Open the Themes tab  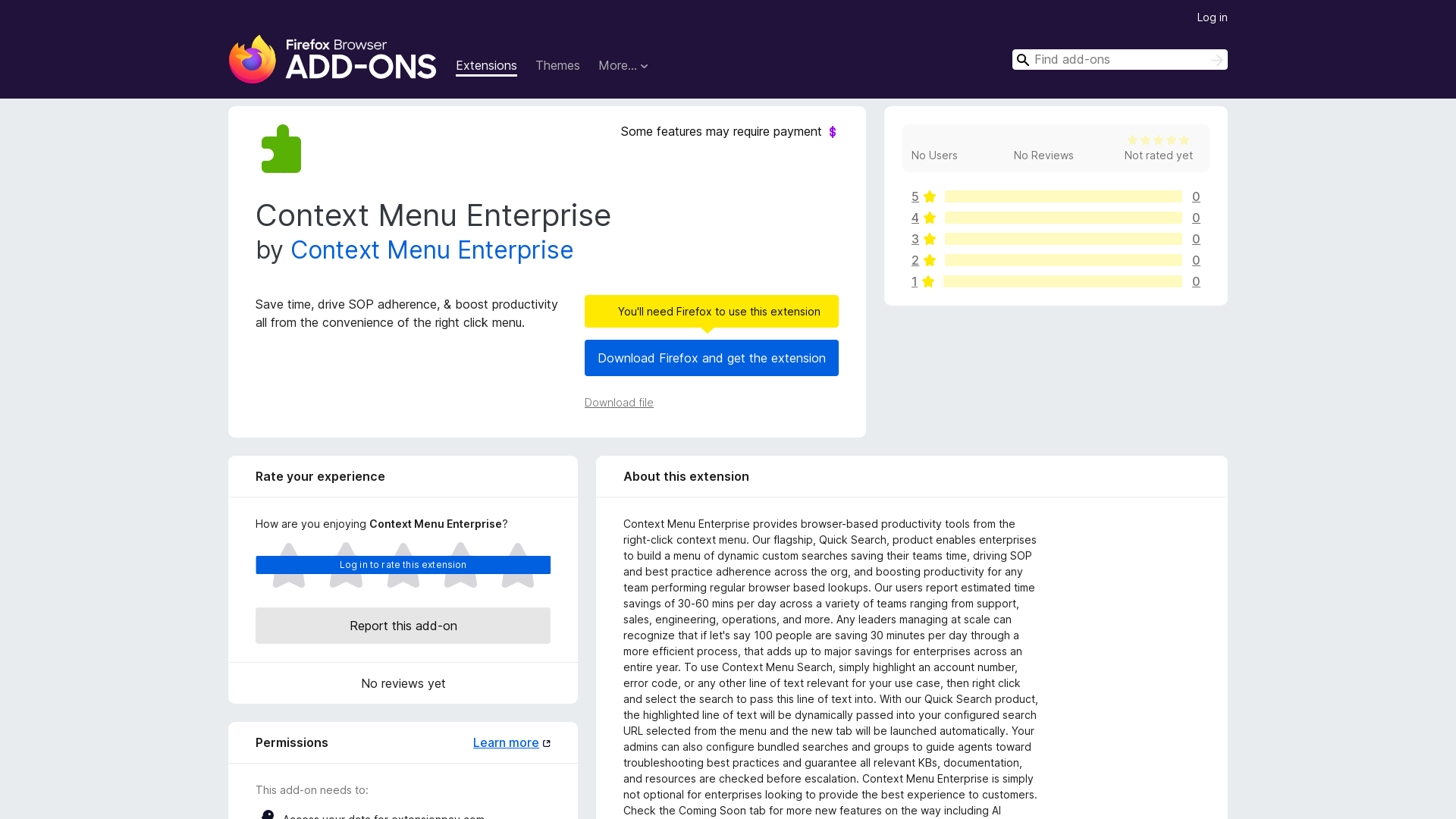(557, 66)
